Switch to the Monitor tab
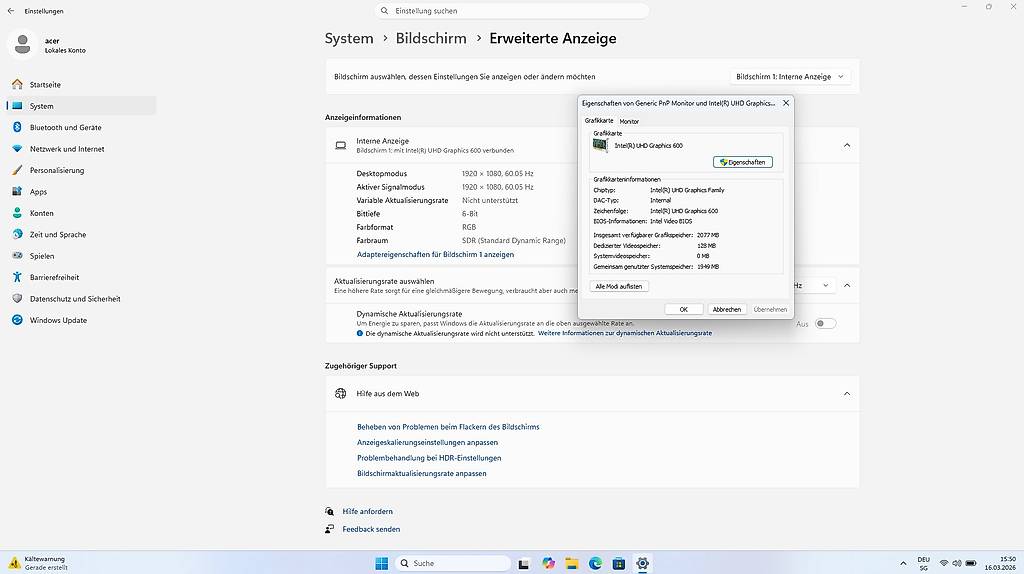 point(629,121)
